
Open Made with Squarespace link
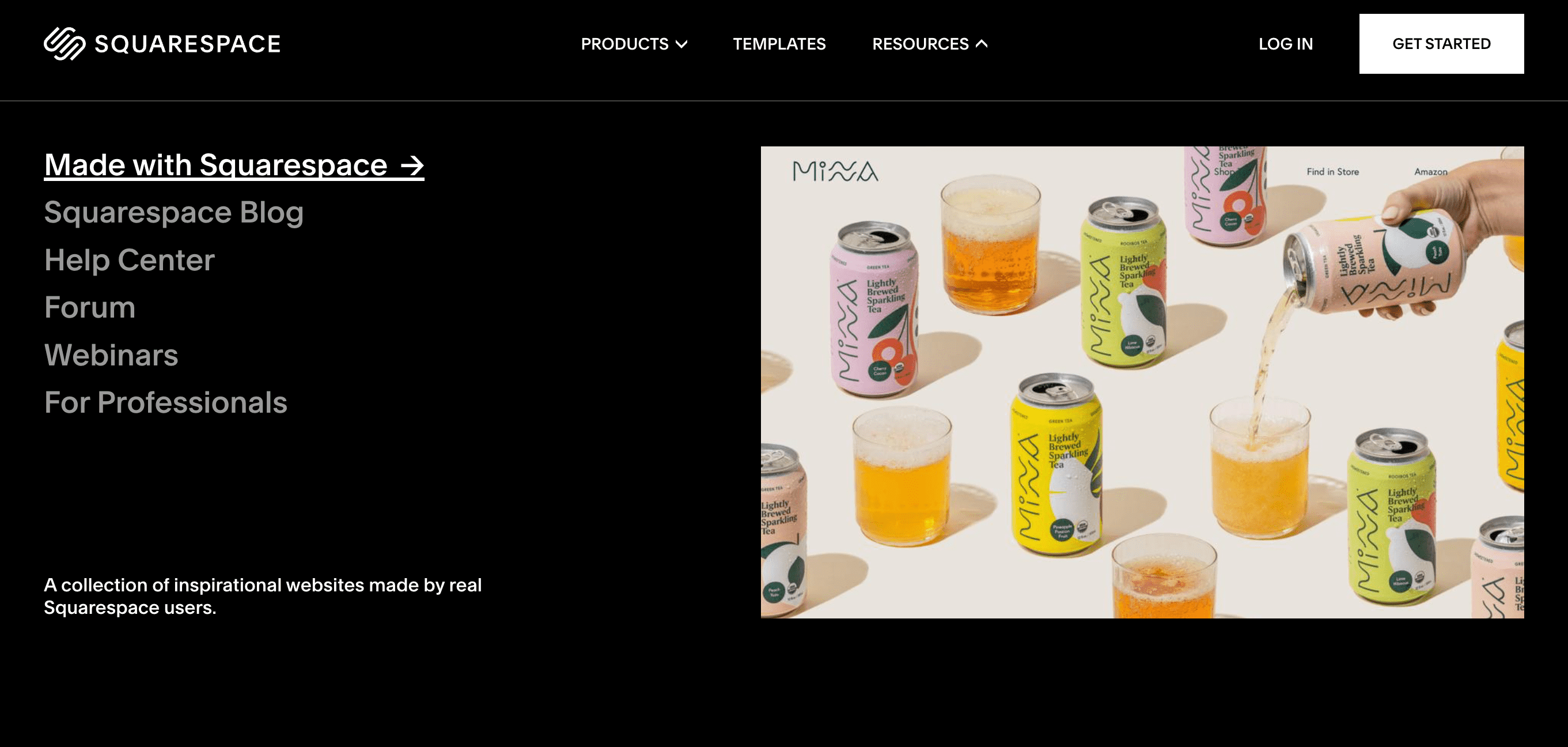coord(234,165)
